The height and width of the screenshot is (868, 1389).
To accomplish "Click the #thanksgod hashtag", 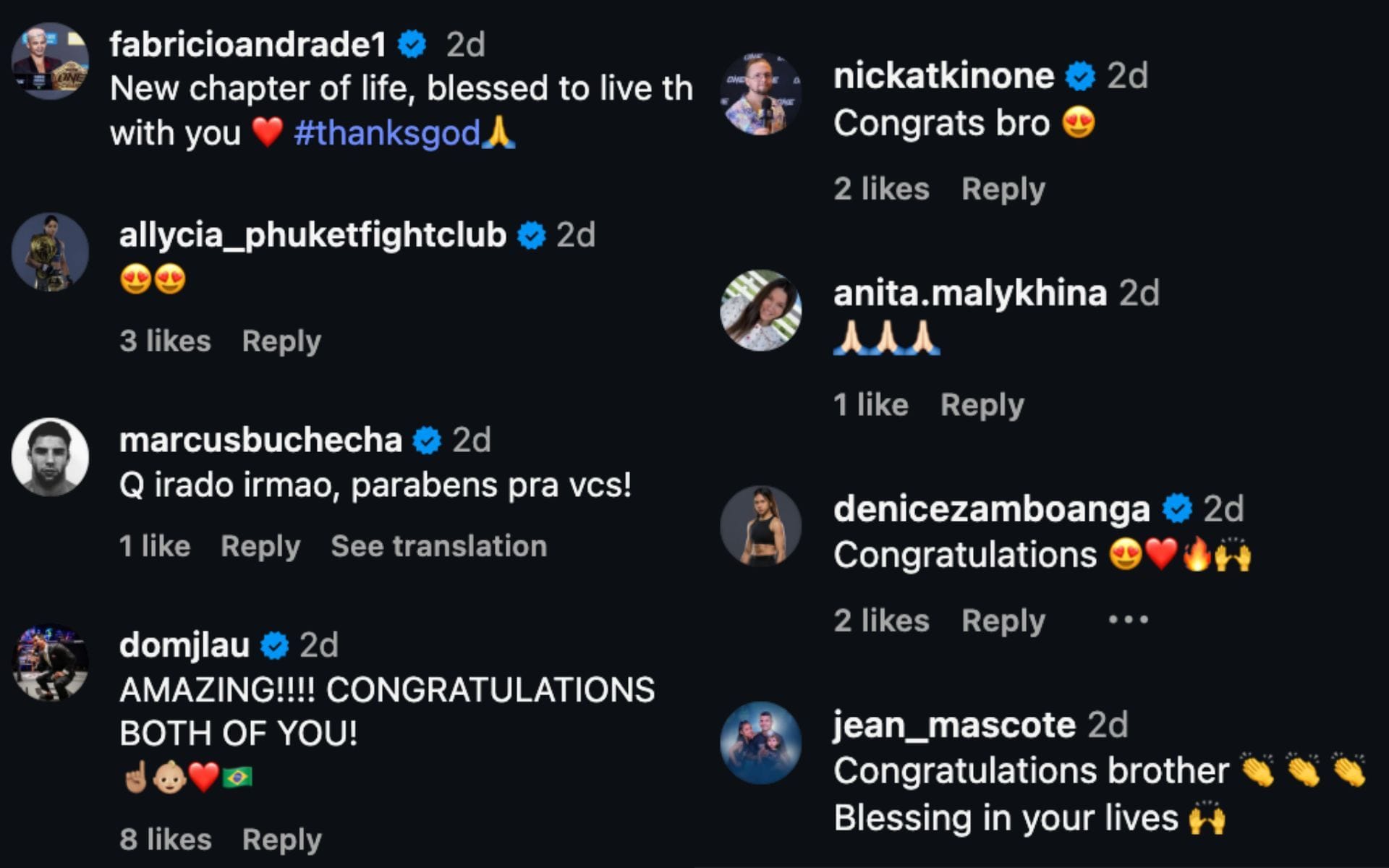I will (387, 133).
